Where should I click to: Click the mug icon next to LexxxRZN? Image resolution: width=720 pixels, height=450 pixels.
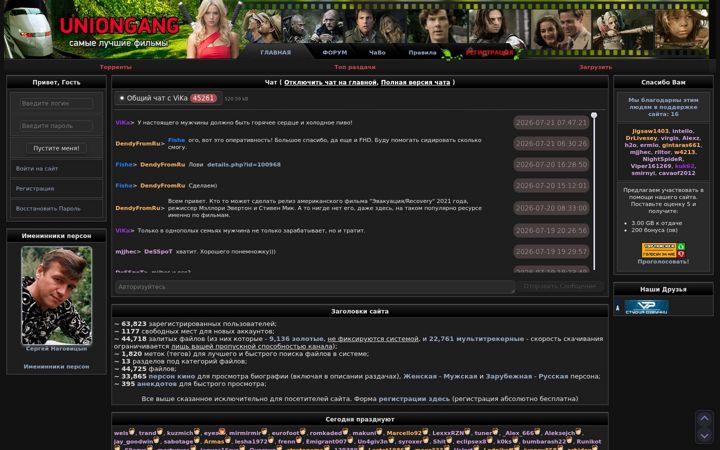click(x=467, y=432)
